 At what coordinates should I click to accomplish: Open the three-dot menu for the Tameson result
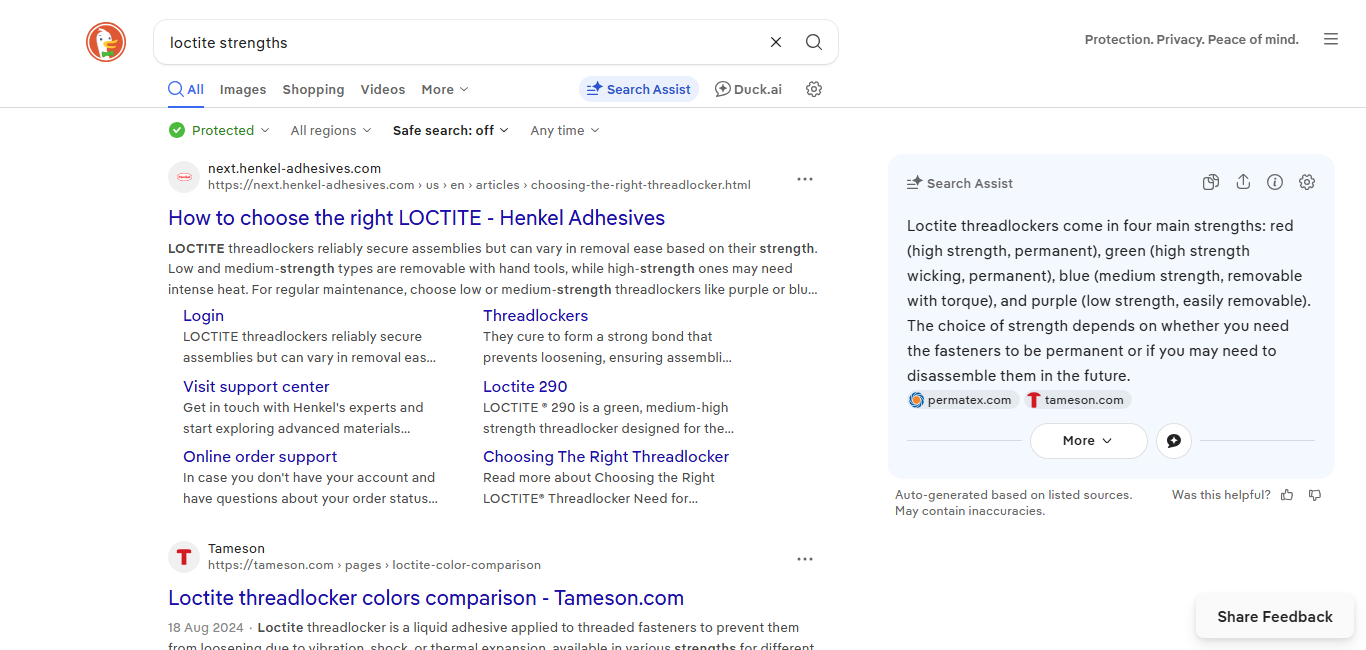tap(805, 559)
